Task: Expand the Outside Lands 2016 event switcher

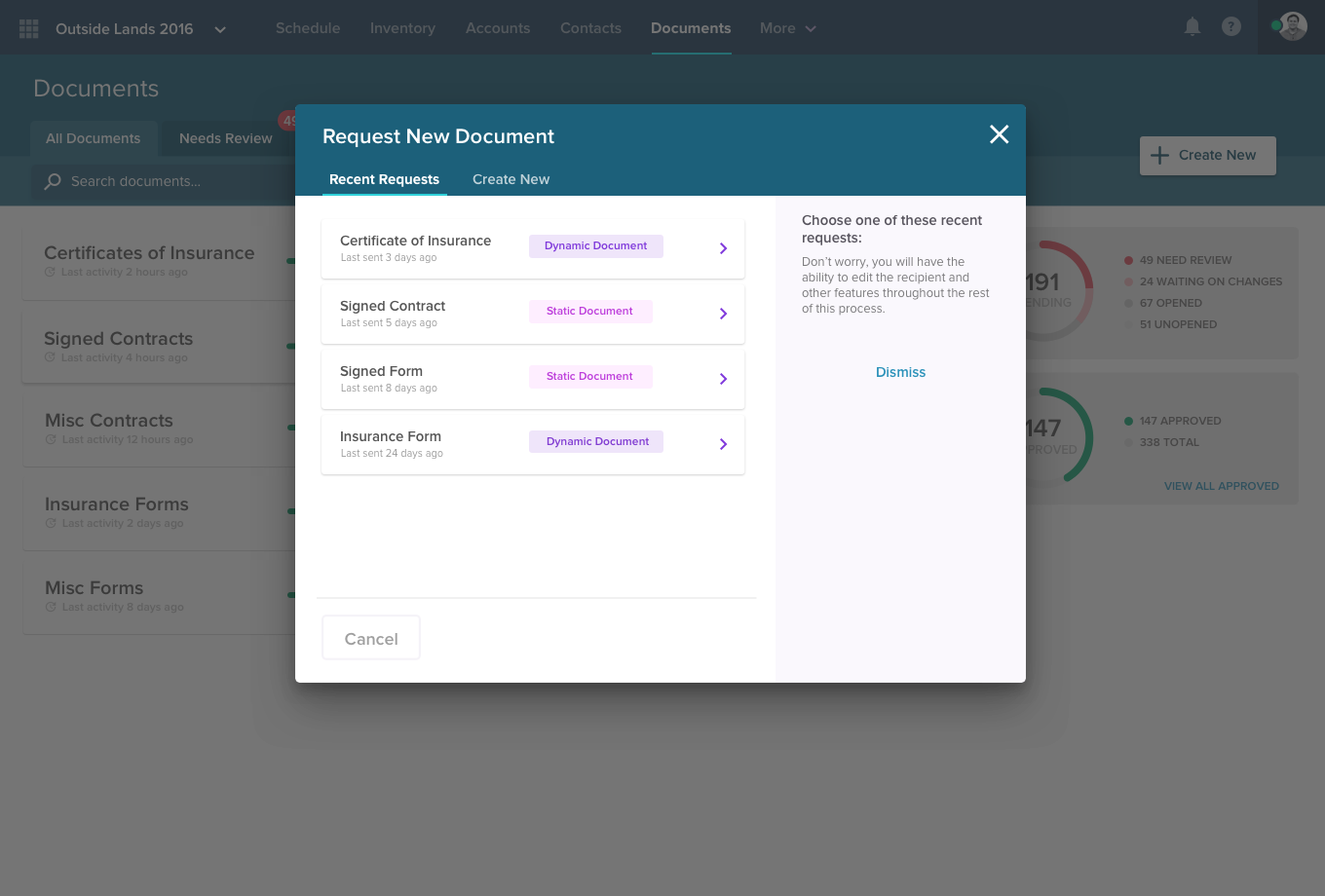Action: point(220,29)
